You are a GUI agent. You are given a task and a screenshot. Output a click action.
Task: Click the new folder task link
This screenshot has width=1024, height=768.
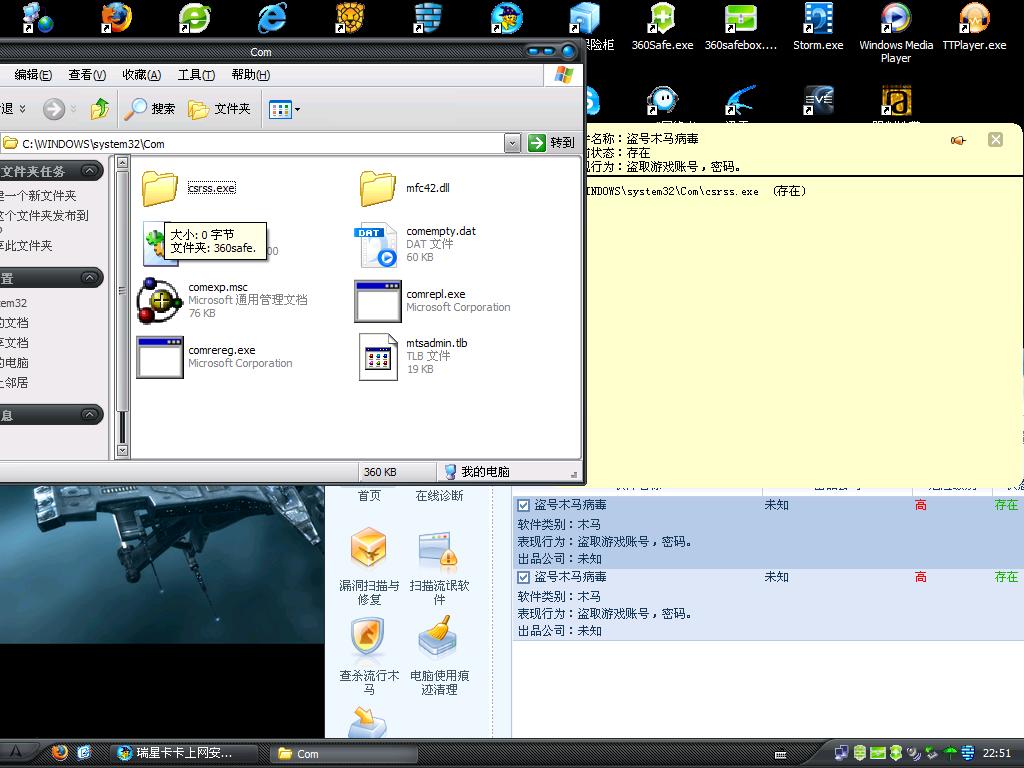click(39, 195)
